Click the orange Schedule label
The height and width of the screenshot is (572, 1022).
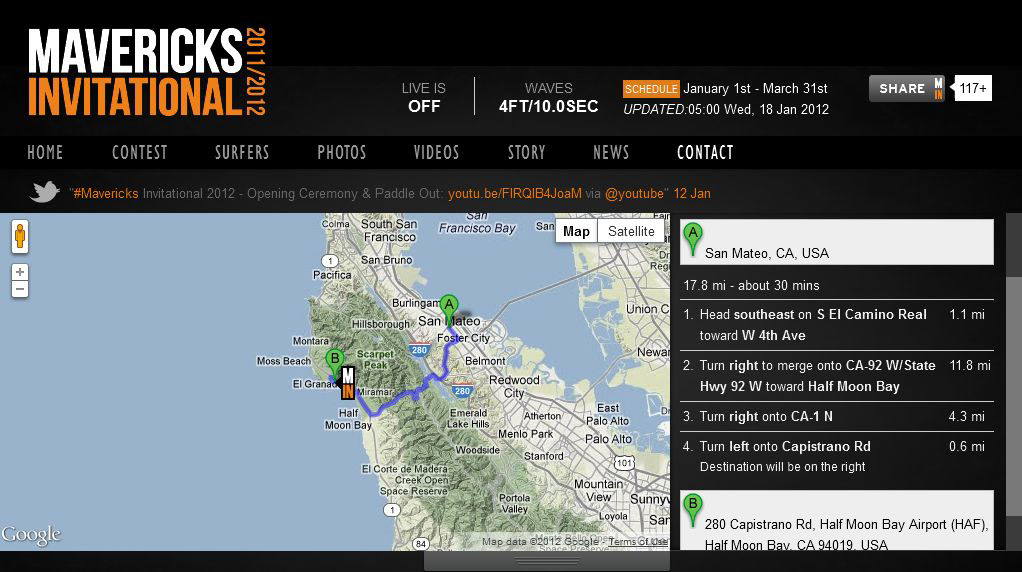[x=651, y=89]
